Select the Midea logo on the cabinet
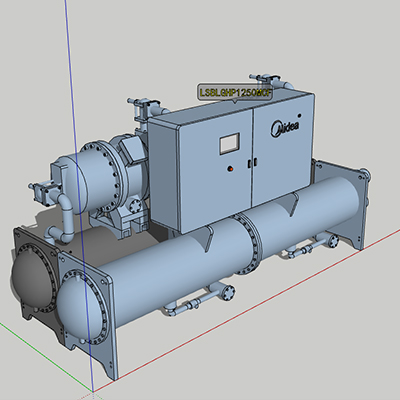The height and width of the screenshot is (400, 400). tap(284, 127)
